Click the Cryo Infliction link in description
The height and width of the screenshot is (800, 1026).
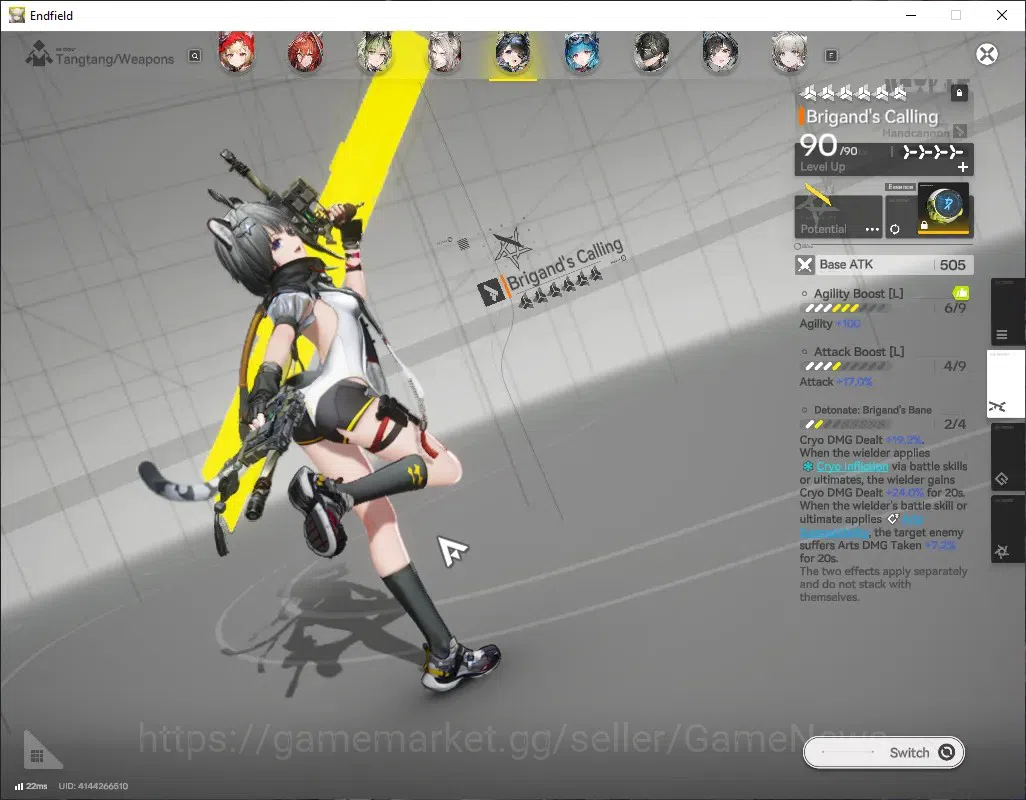(x=852, y=466)
